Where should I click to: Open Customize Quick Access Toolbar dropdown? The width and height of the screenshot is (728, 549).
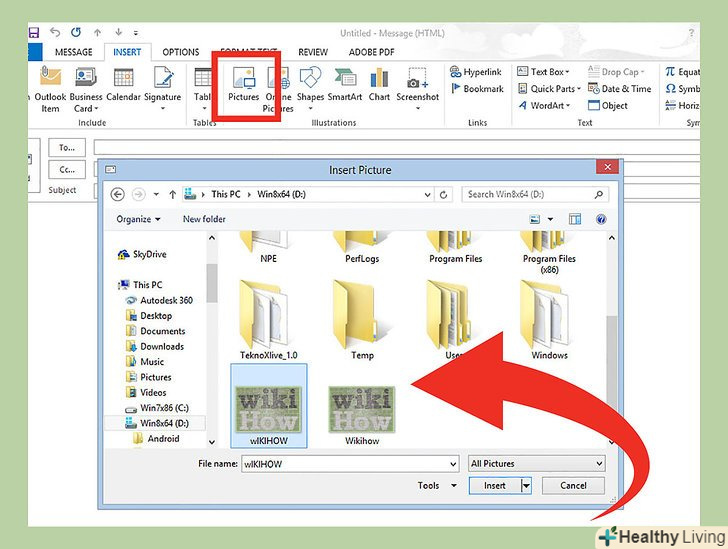coord(136,33)
